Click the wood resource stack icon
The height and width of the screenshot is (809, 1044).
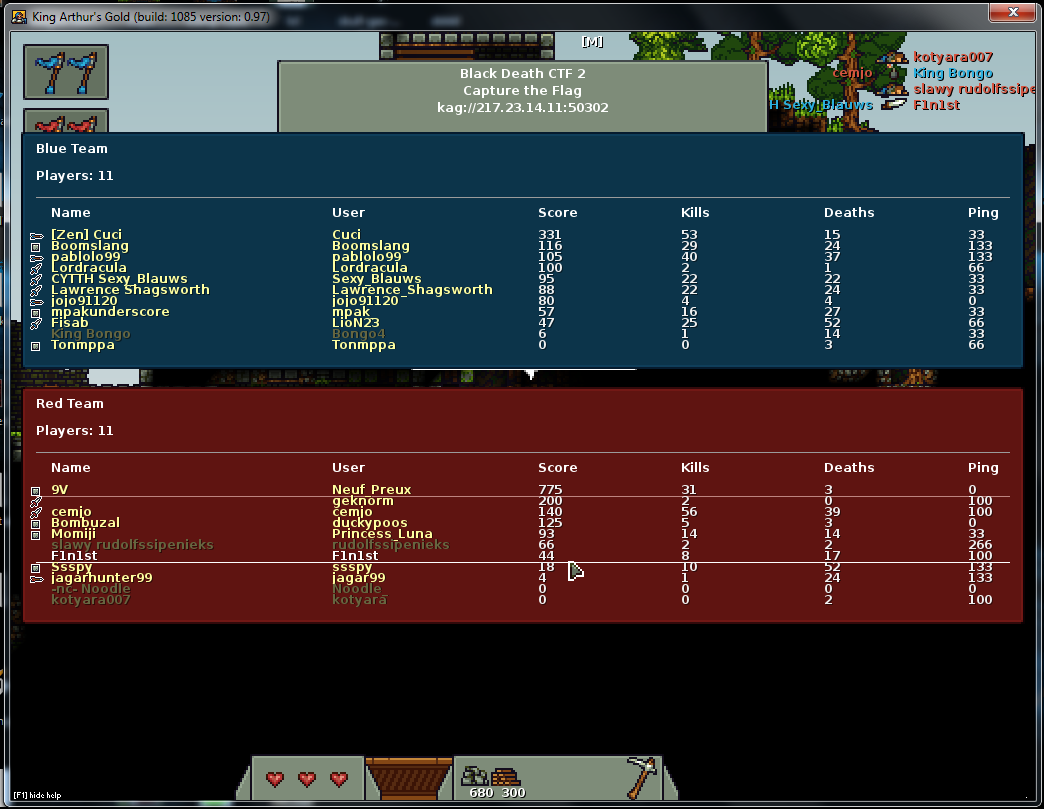pyautogui.click(x=506, y=776)
